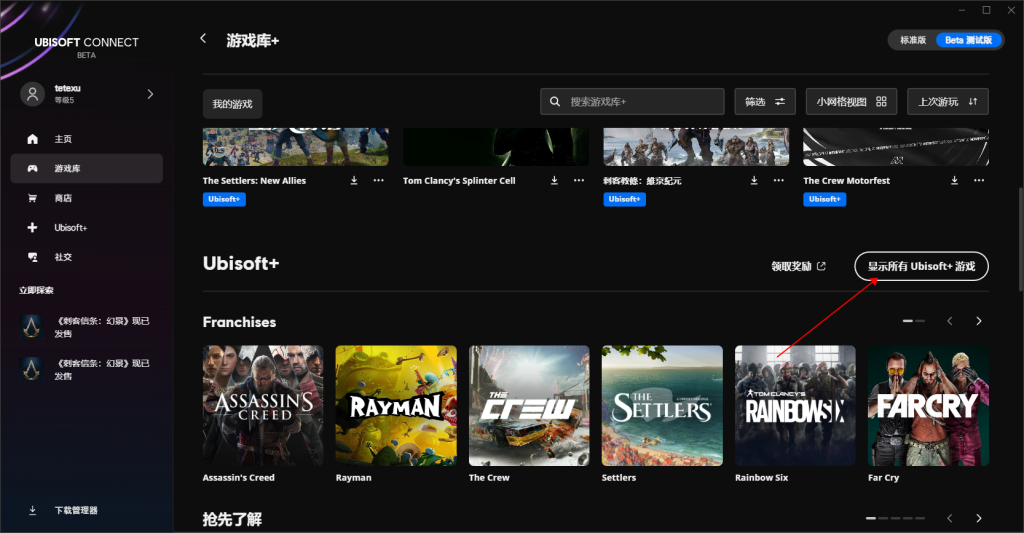Viewport: 1024px width, 533px height.
Task: Click the 领取奖励 claim rewards link
Action: click(x=798, y=266)
